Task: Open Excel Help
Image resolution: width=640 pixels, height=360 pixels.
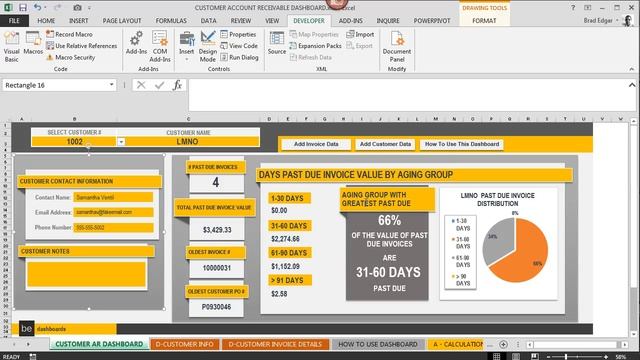Action: pos(573,7)
